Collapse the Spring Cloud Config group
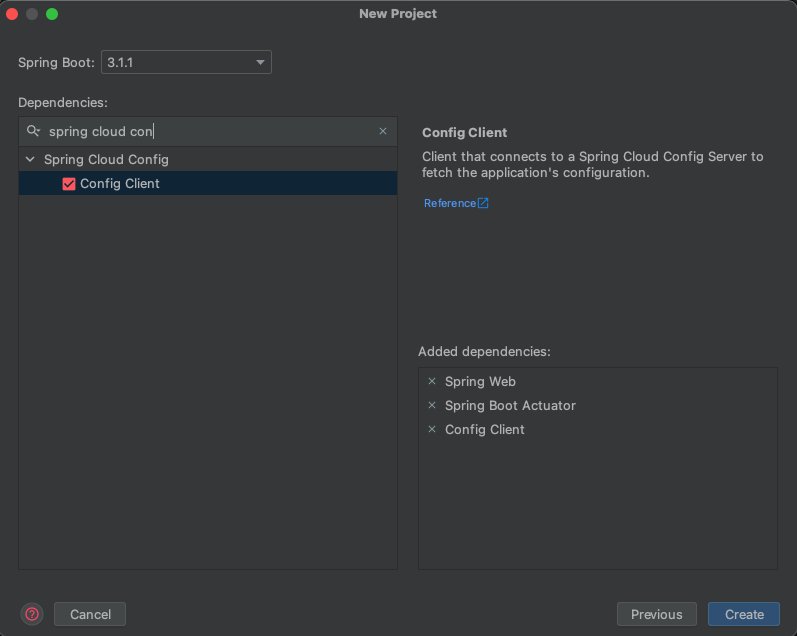Screen dimensions: 797x636 pos(30,160)
